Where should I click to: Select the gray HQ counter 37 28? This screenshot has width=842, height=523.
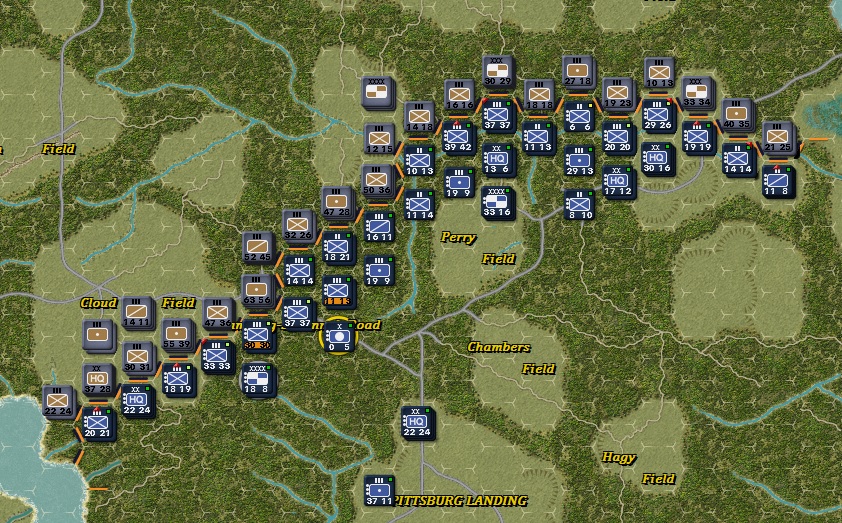(97, 379)
